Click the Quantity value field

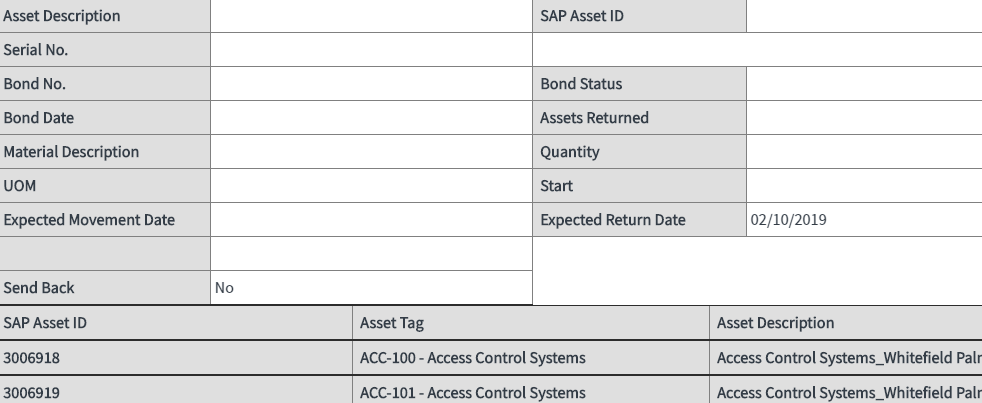click(x=864, y=151)
